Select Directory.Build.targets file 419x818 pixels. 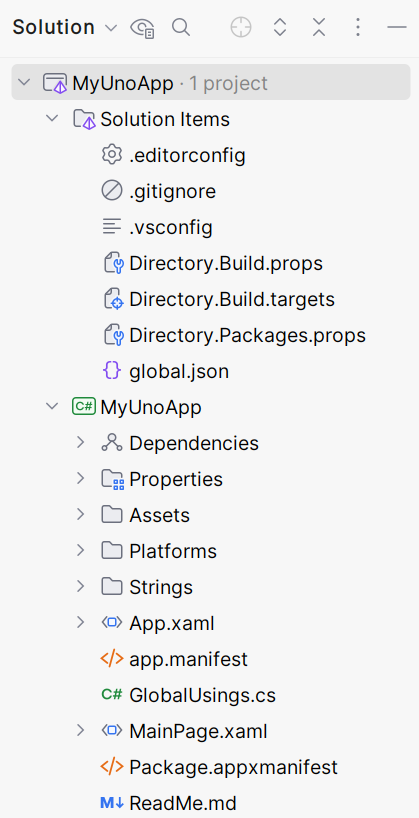click(218, 299)
